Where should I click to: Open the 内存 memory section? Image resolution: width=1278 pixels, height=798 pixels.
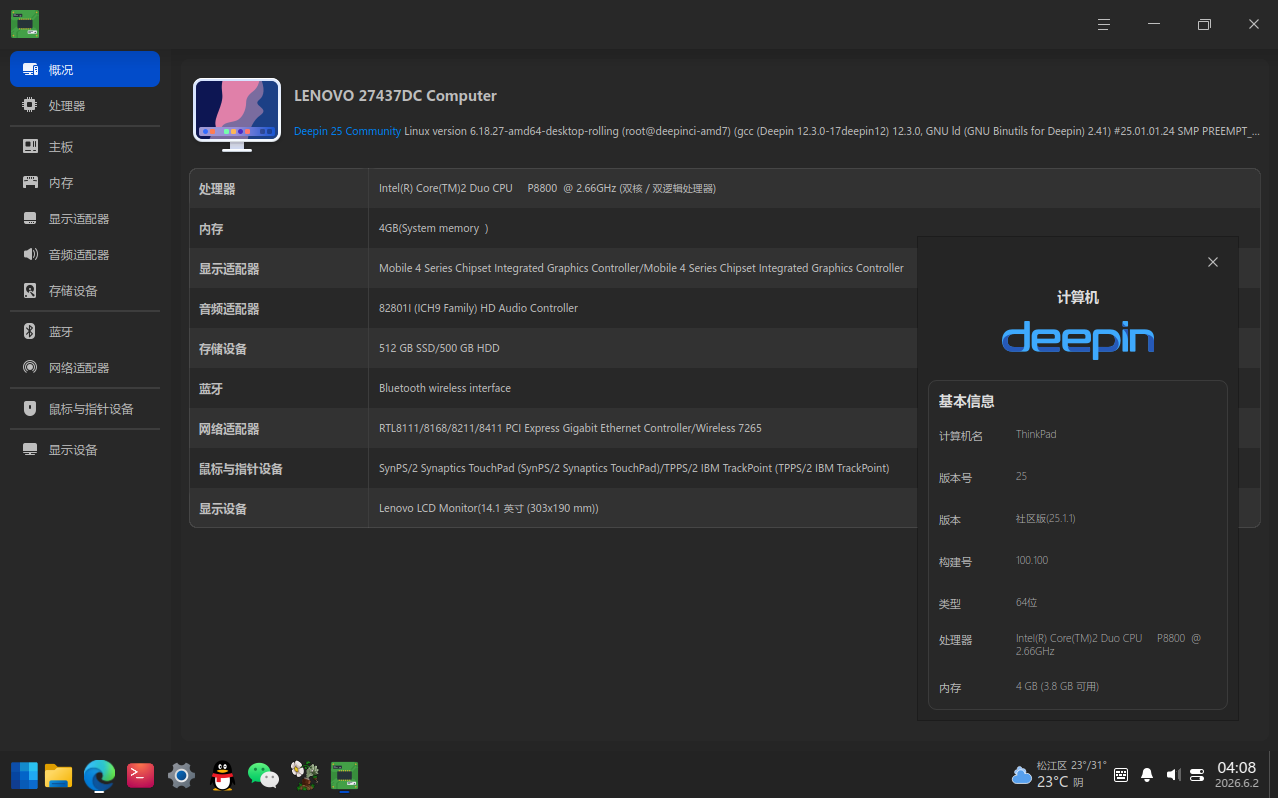click(85, 183)
